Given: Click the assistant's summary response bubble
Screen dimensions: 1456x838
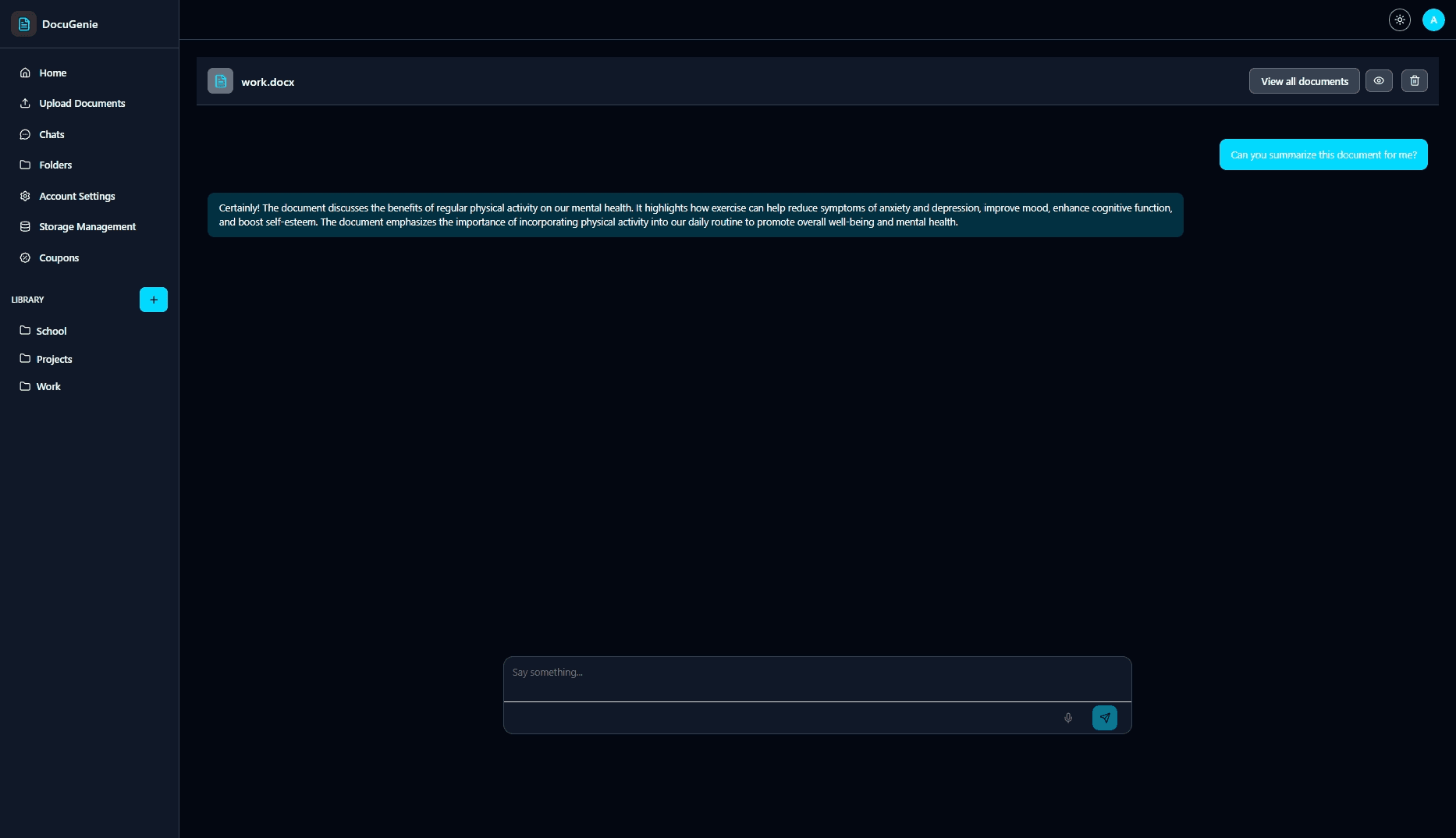Looking at the screenshot, I should 695,215.
